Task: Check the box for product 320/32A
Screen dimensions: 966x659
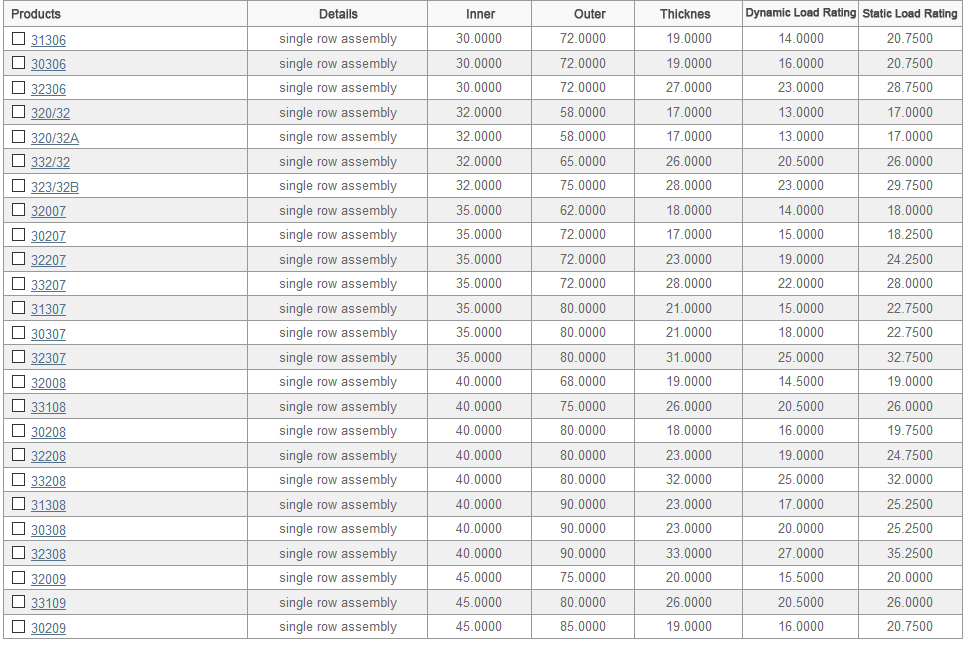Action: pos(18,137)
